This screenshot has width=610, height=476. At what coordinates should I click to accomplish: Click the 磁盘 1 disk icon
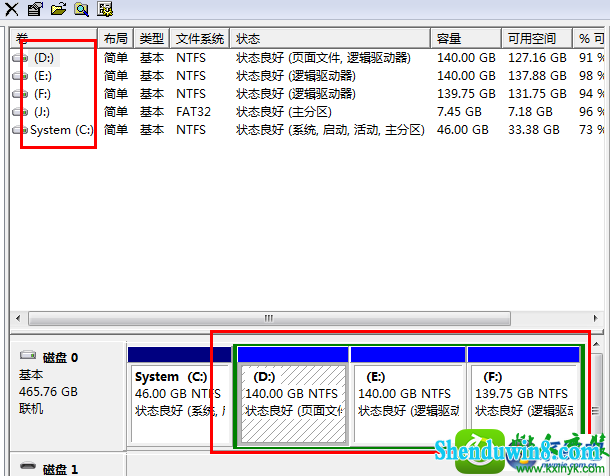click(x=28, y=466)
